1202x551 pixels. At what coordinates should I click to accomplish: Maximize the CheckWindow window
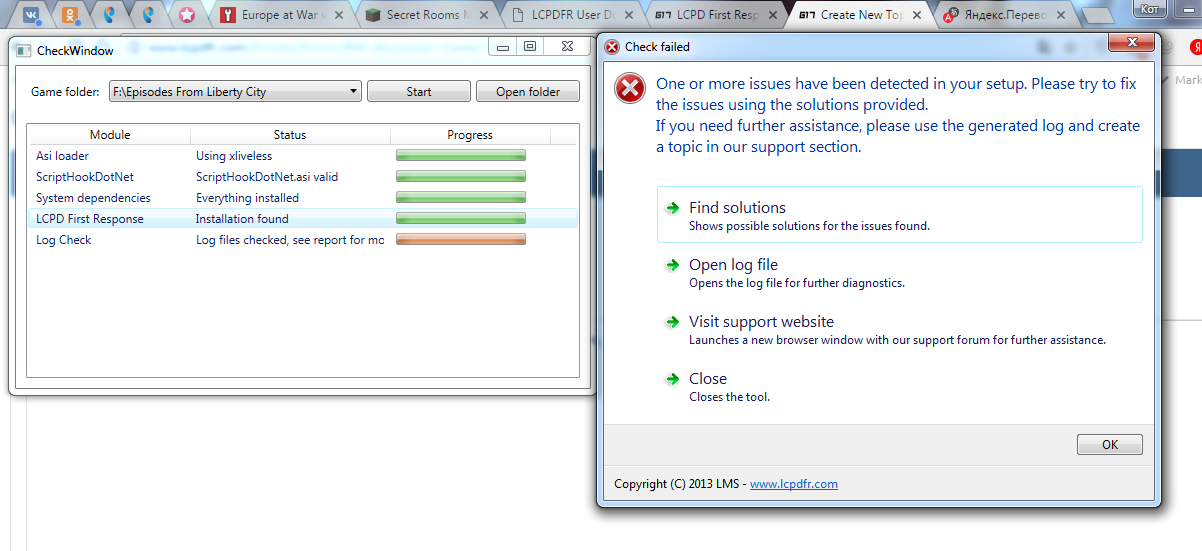(529, 47)
